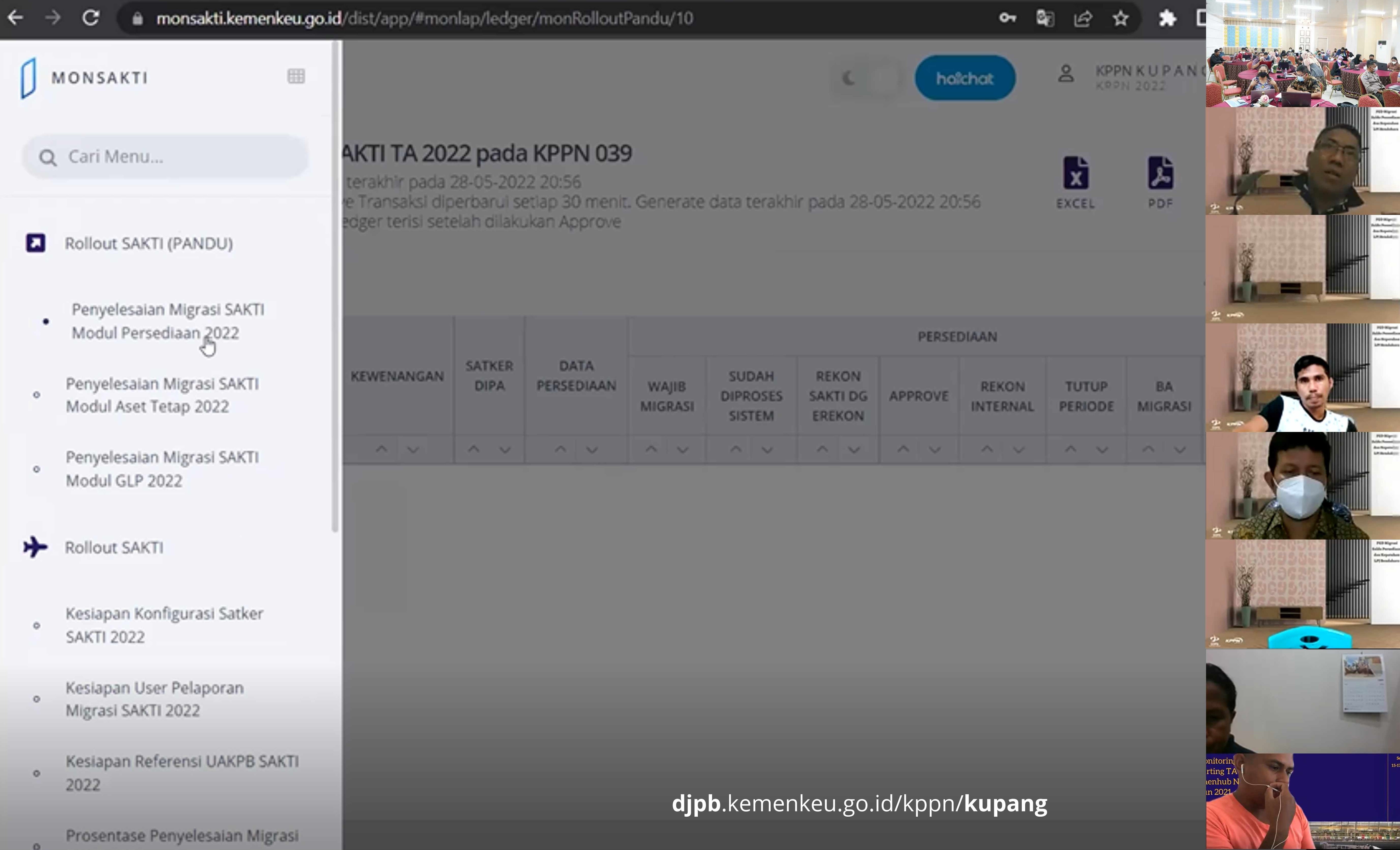
Task: Sort BA MIGRASI column ascending
Action: point(1148,449)
